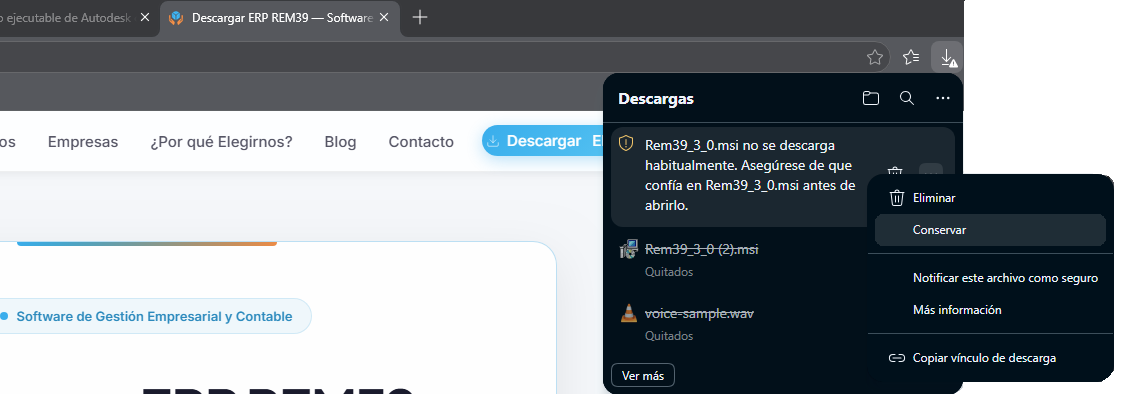Open a new browser tab
The height and width of the screenshot is (396, 1121).
(x=420, y=18)
